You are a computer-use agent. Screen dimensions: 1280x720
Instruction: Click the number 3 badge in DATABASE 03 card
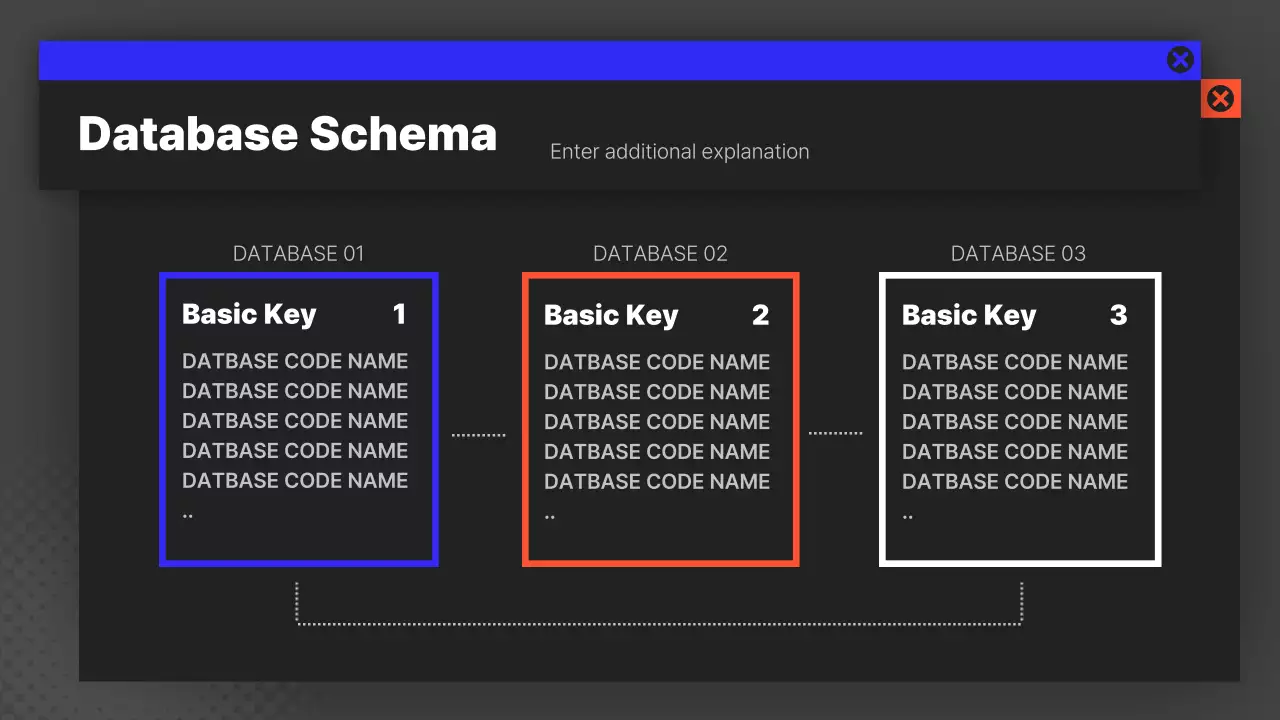click(x=1120, y=315)
